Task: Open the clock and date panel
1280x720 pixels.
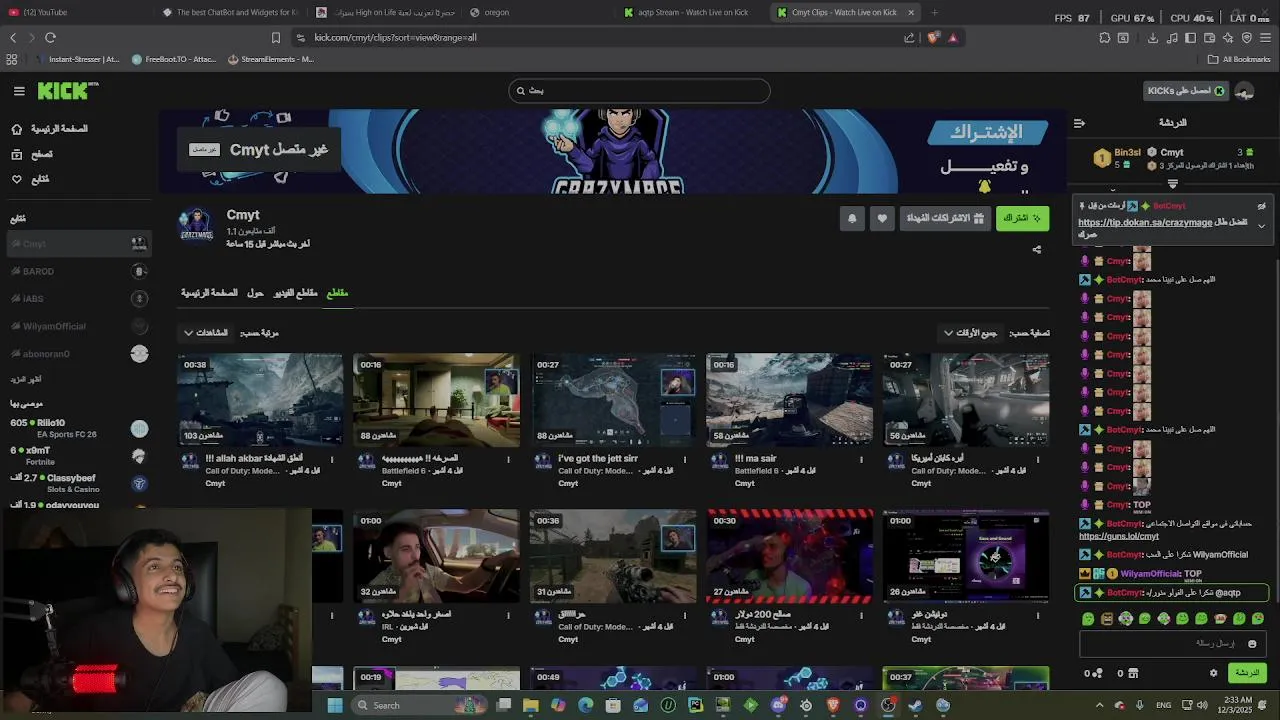Action: coord(1236,705)
